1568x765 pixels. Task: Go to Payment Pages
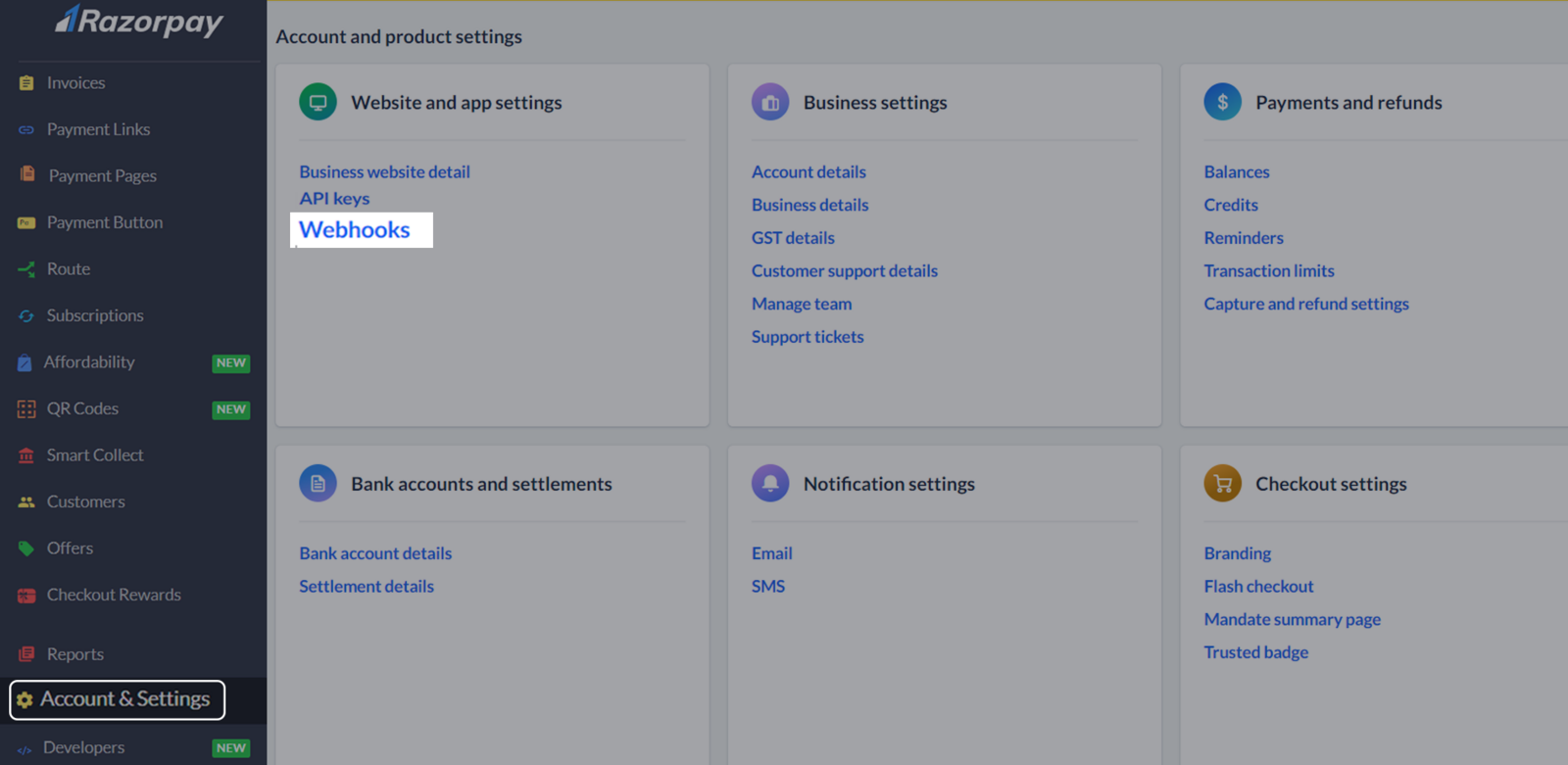tap(103, 176)
